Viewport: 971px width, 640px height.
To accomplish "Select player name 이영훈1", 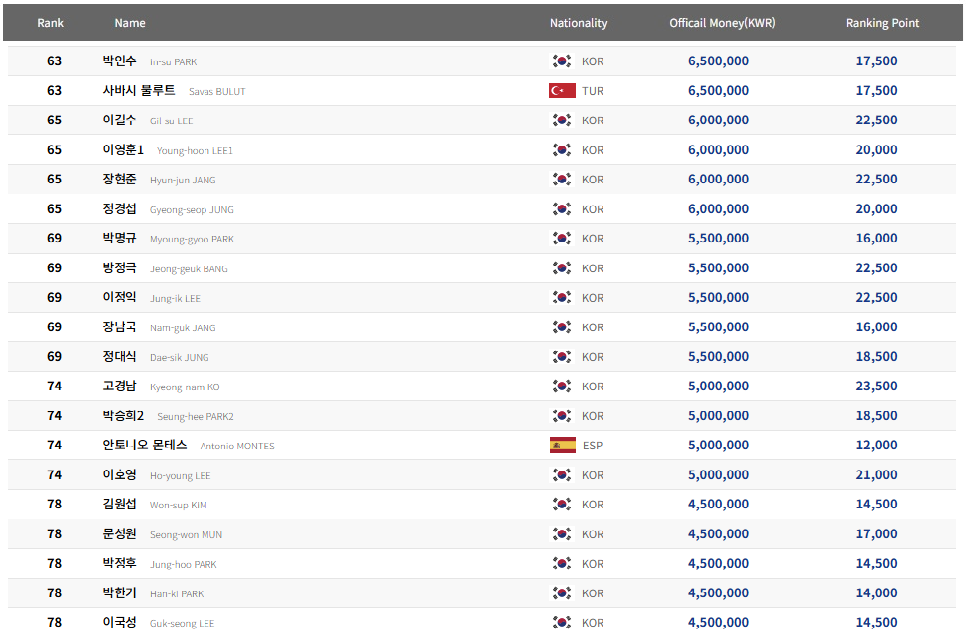I will pos(123,149).
